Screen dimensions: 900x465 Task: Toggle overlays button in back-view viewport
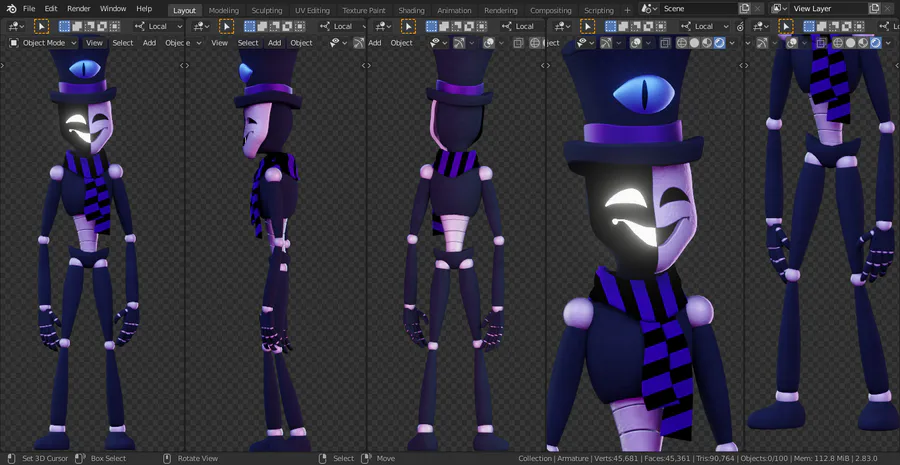pos(489,42)
